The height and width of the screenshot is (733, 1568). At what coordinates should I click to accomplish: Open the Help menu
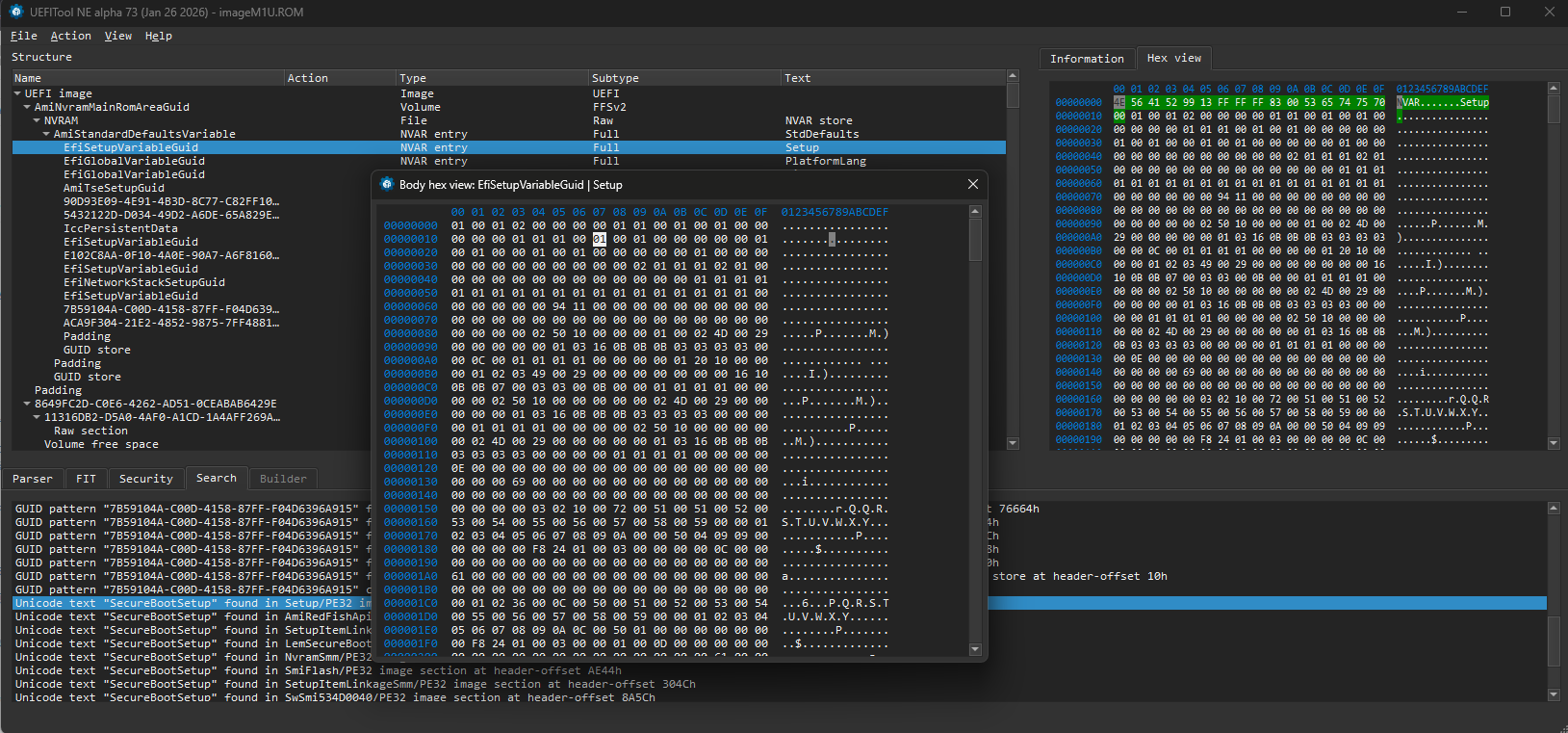(x=158, y=36)
